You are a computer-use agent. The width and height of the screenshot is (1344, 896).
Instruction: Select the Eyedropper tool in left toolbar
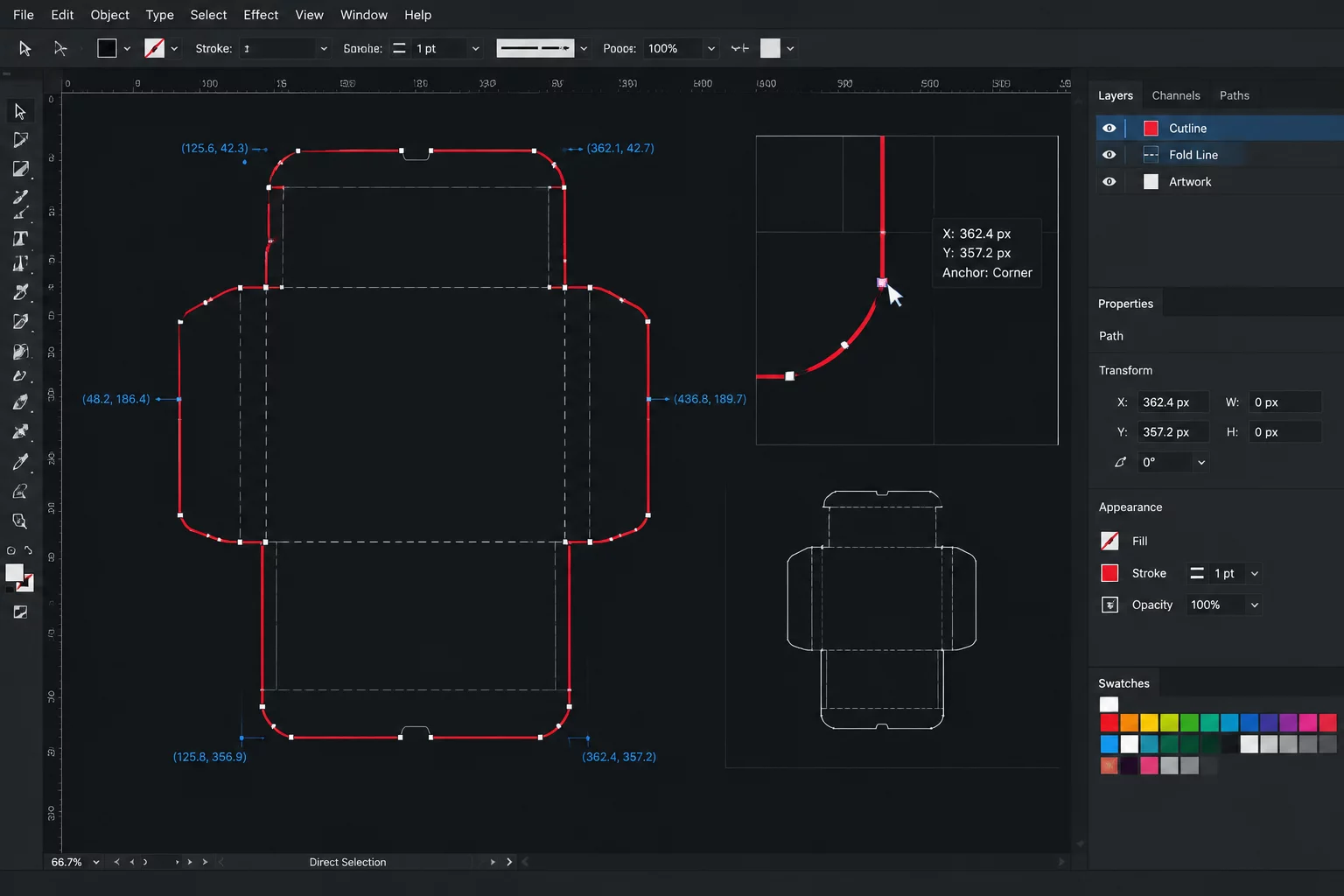(x=20, y=462)
